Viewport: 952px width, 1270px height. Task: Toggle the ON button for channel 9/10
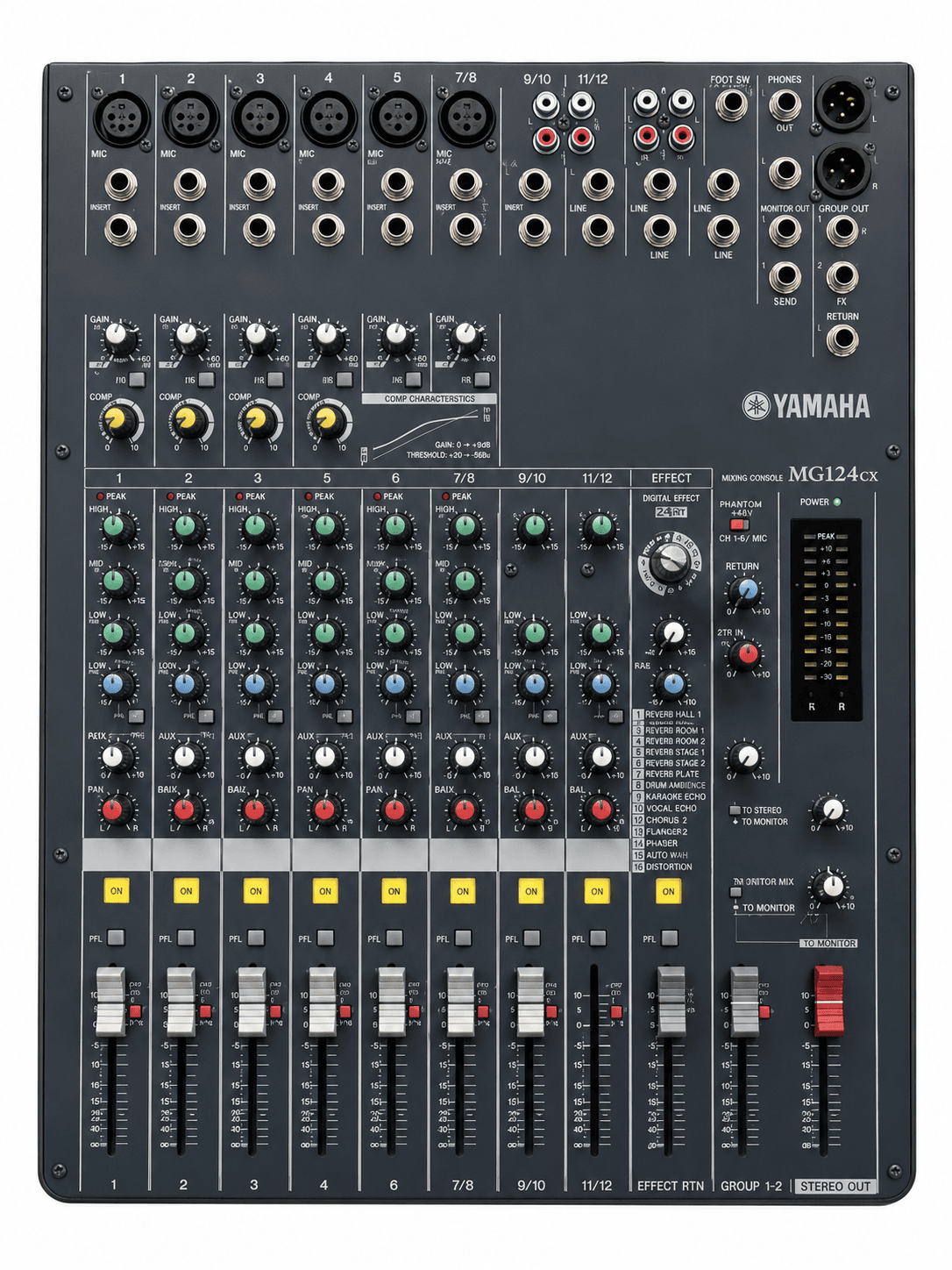tap(531, 891)
